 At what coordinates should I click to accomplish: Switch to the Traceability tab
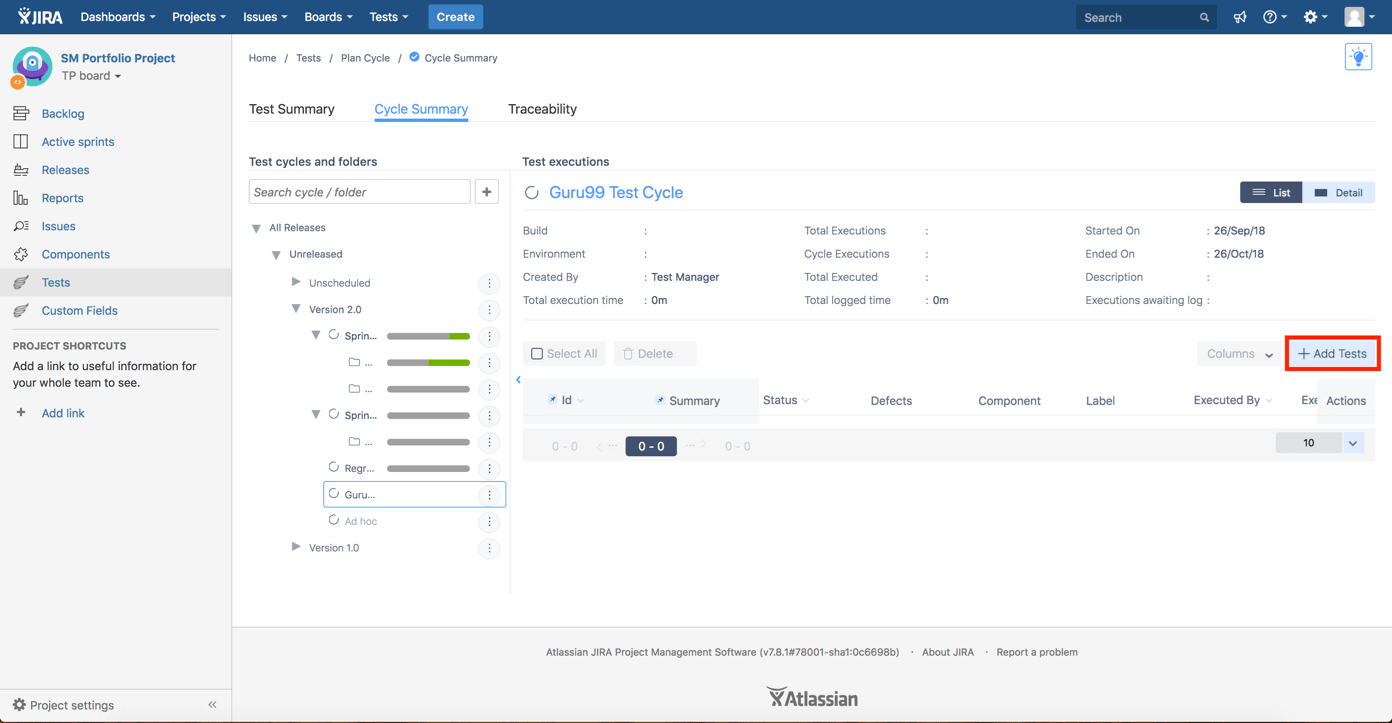click(542, 109)
